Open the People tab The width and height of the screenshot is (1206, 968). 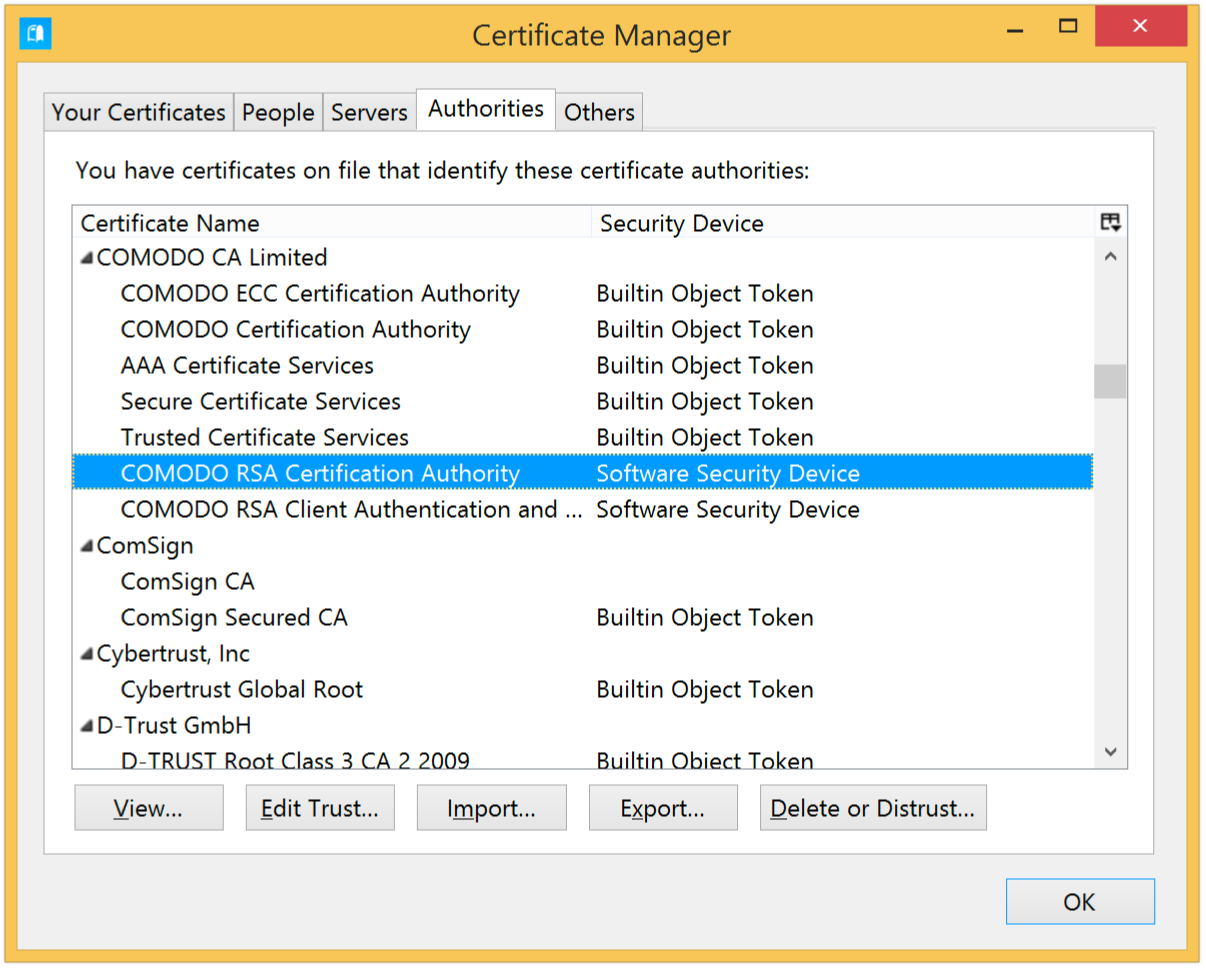pos(277,112)
